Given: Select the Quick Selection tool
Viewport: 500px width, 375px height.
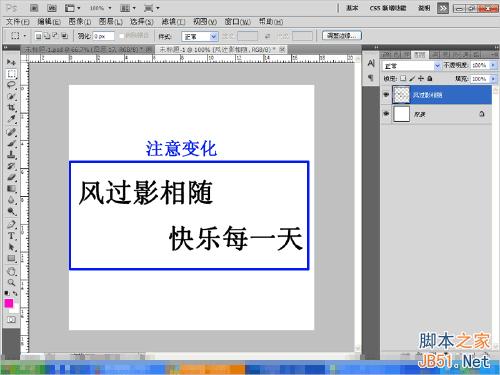Looking at the screenshot, I should 11,96.
